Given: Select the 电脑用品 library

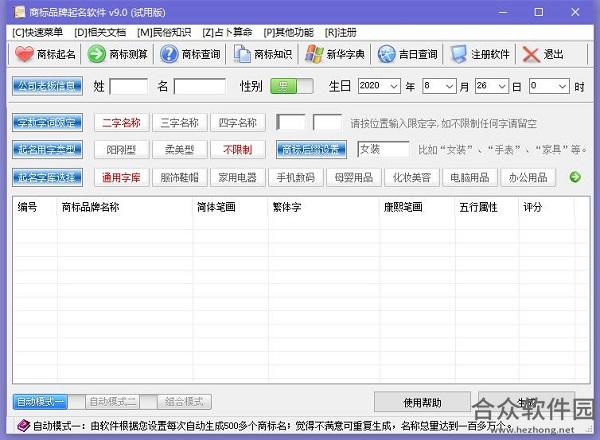Looking at the screenshot, I should tap(470, 178).
